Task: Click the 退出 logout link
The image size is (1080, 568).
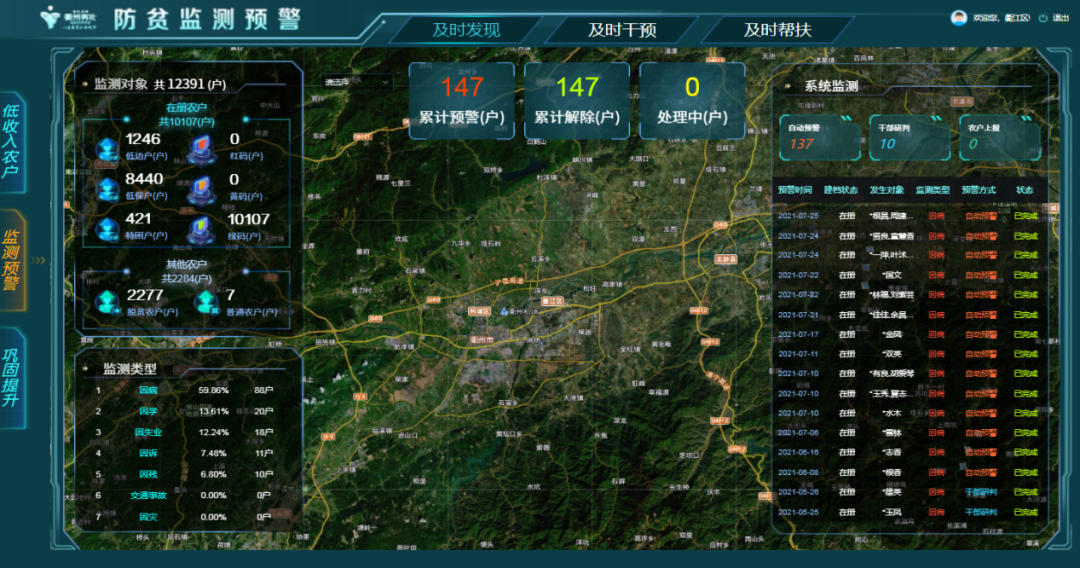Action: (x=1061, y=18)
